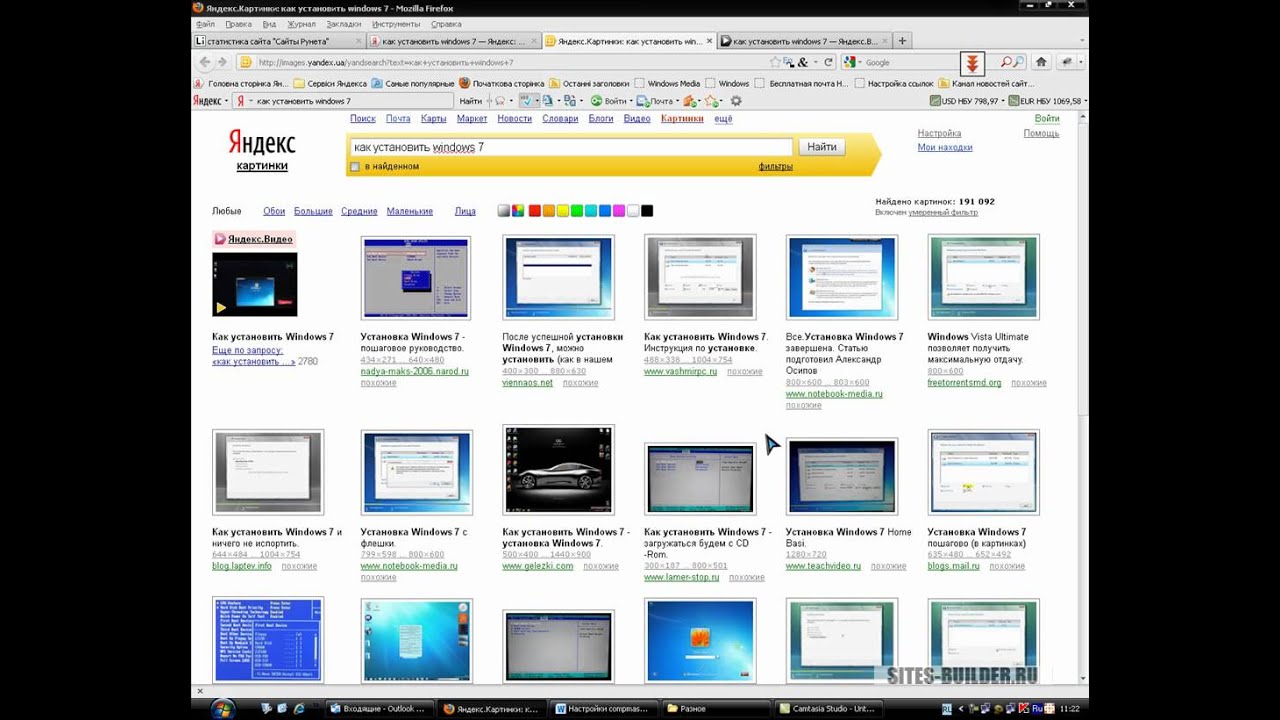Open the sports car thumbnail from gelezki.com
This screenshot has height=720, width=1280.
click(x=558, y=471)
